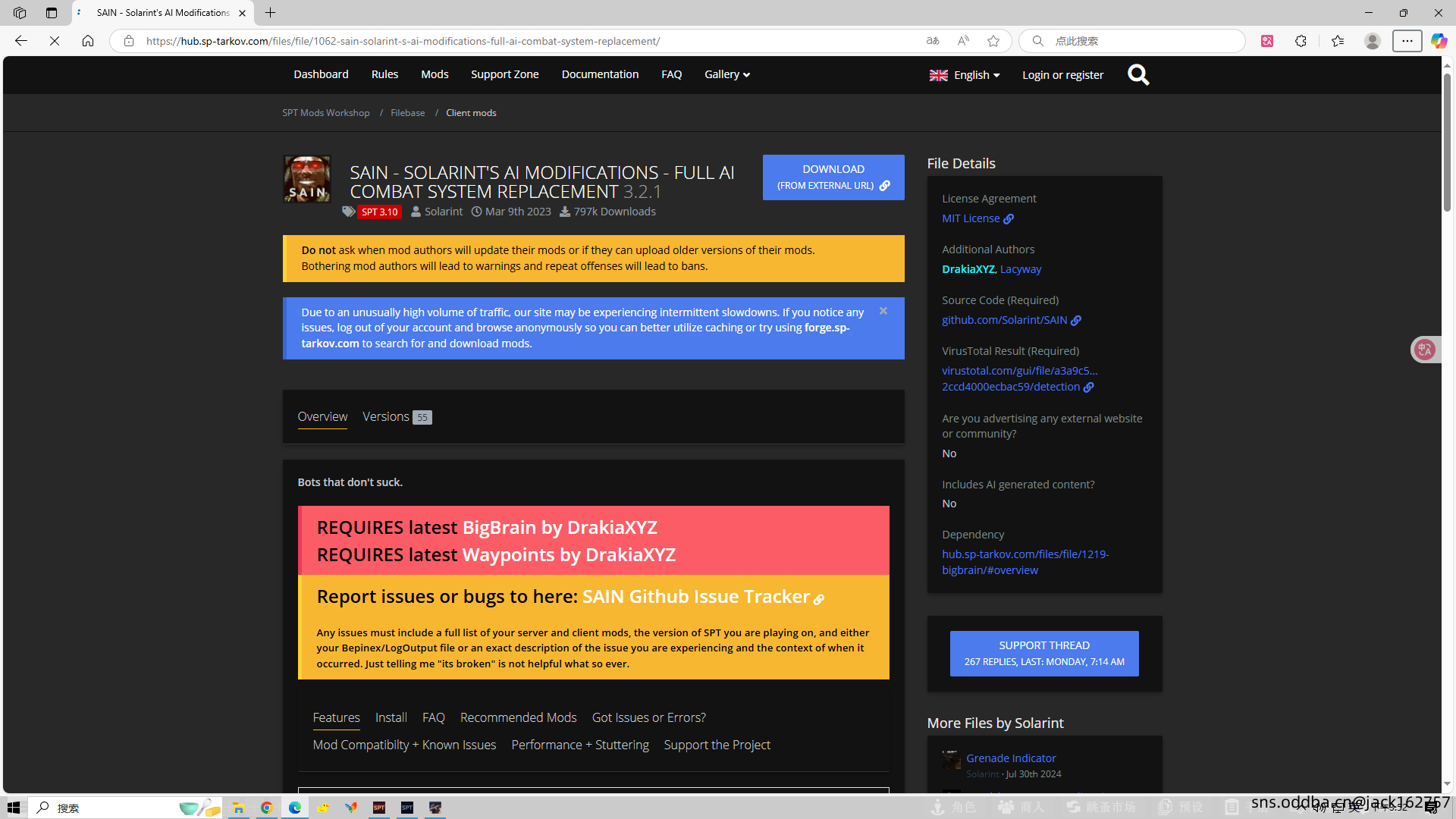Open Windows Start menu
The width and height of the screenshot is (1456, 819).
(x=14, y=808)
